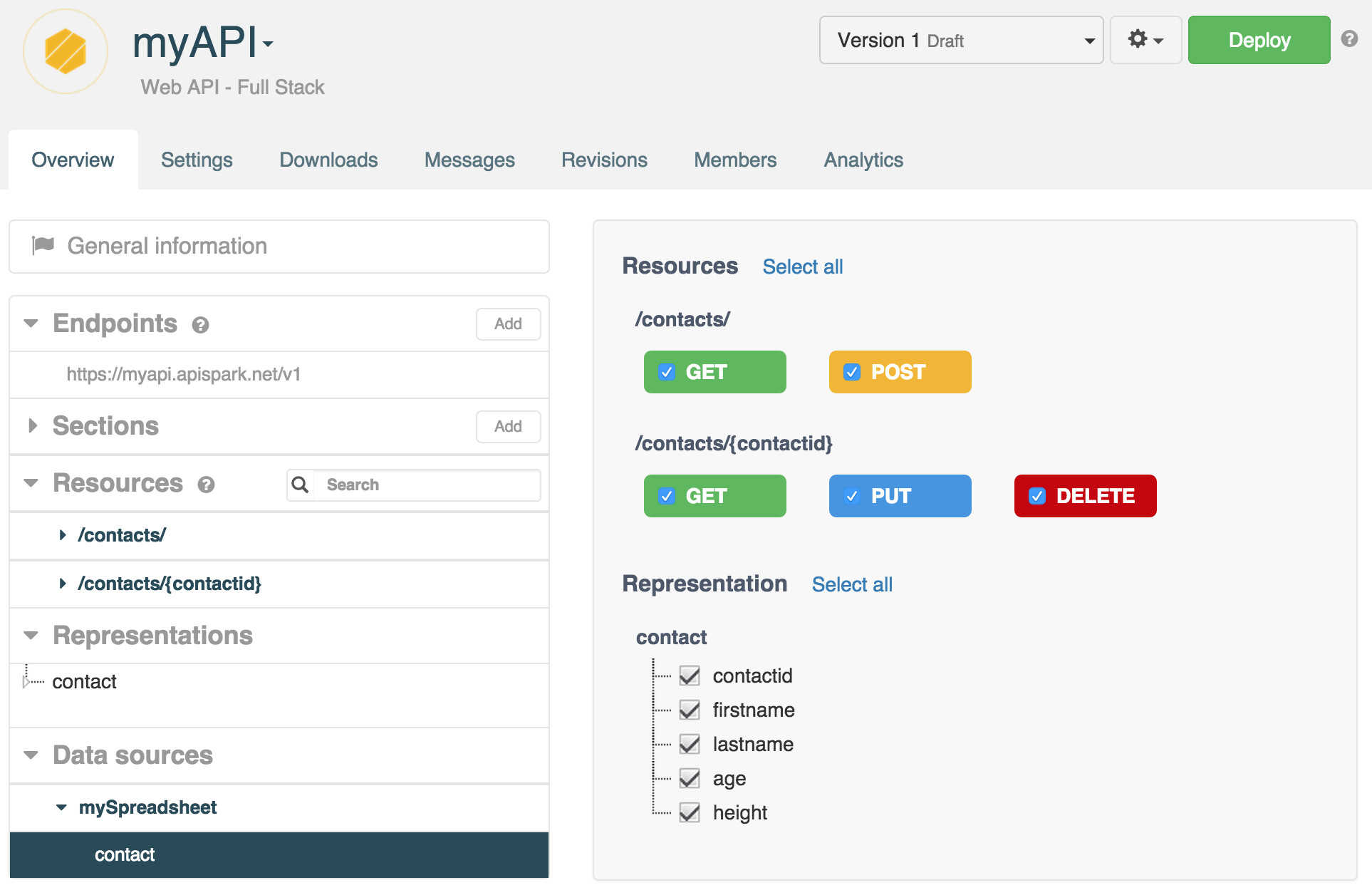Open the gear settings menu

pyautogui.click(x=1145, y=40)
